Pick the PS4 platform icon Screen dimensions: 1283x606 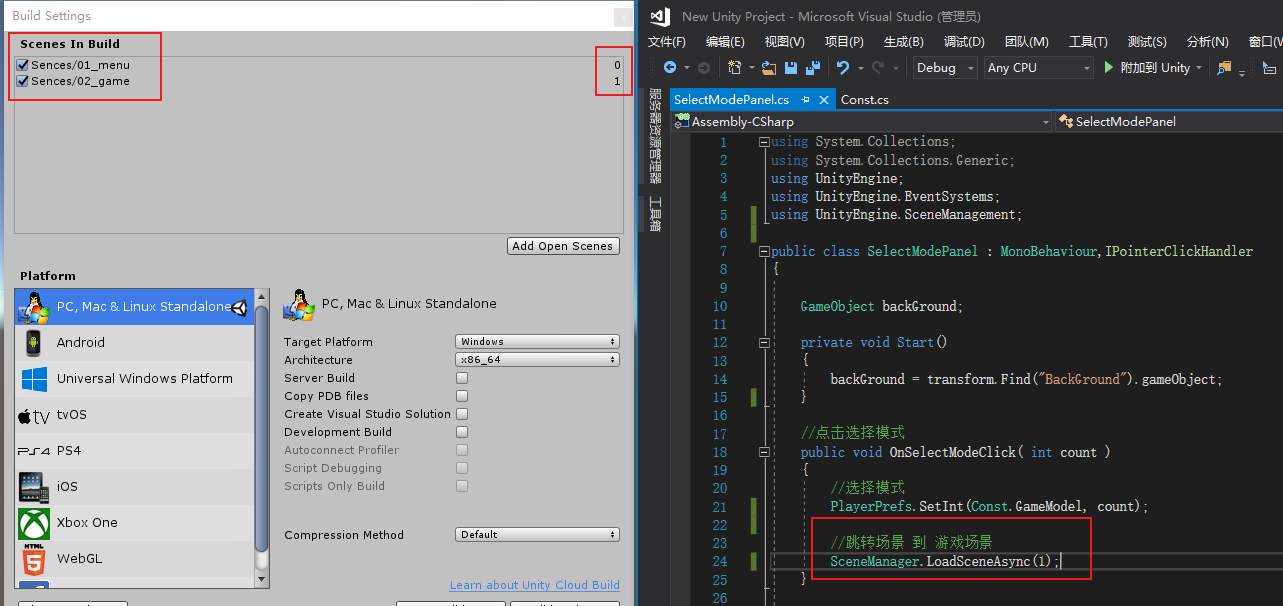(34, 451)
